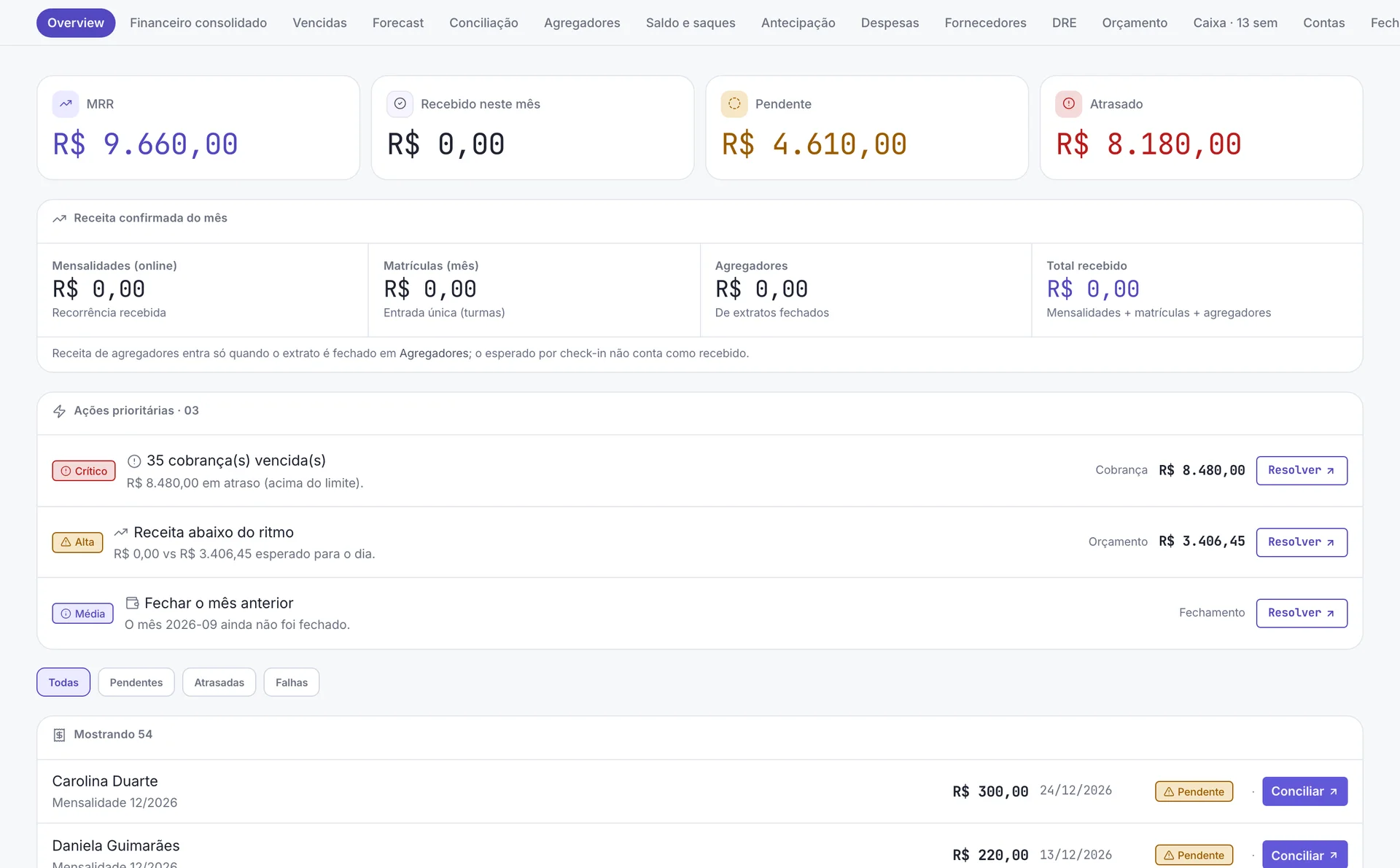1400x868 pixels.
Task: Go to the Orçamento tab
Action: coord(1135,23)
